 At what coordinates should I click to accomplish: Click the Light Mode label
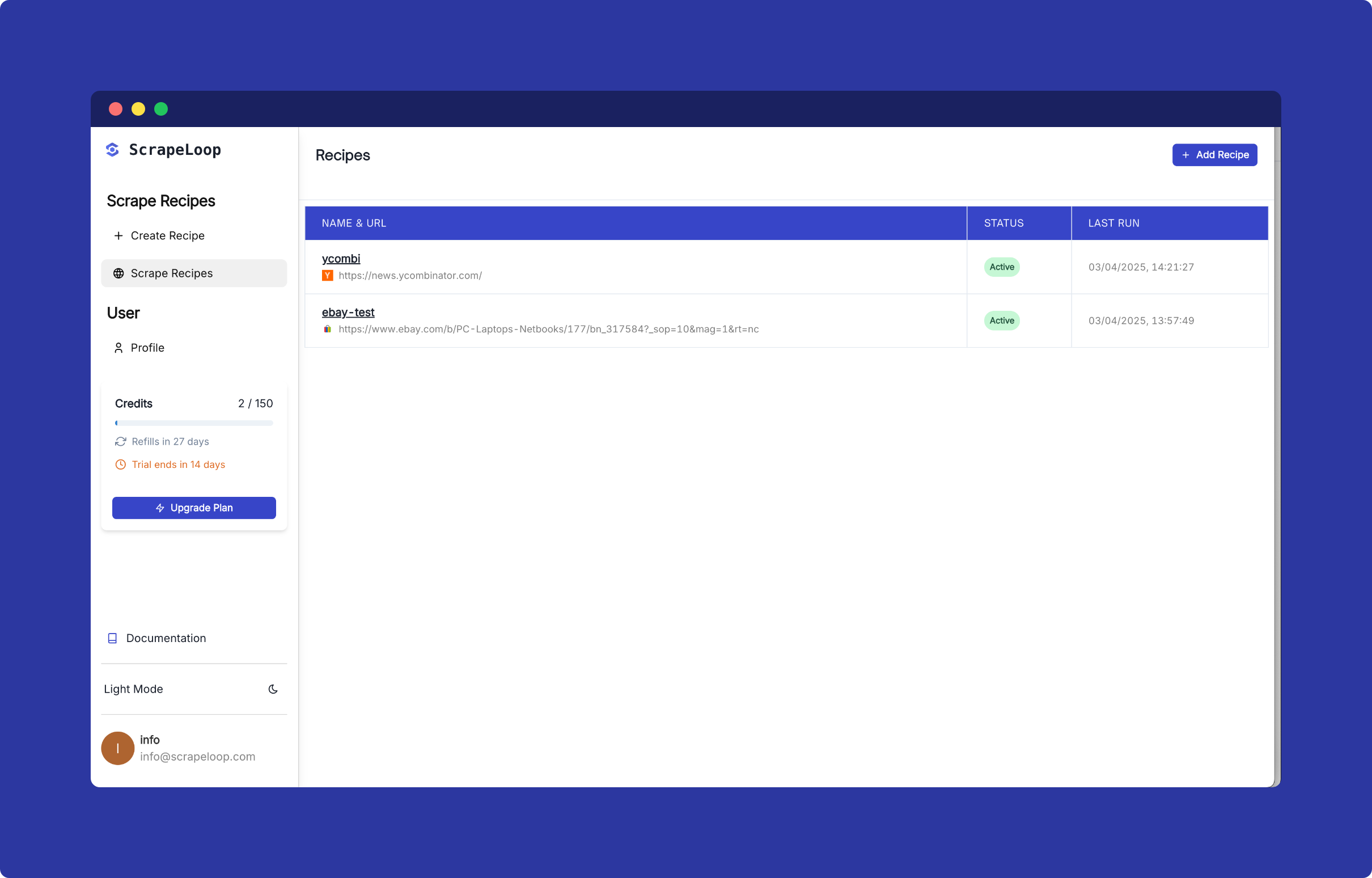tap(133, 689)
